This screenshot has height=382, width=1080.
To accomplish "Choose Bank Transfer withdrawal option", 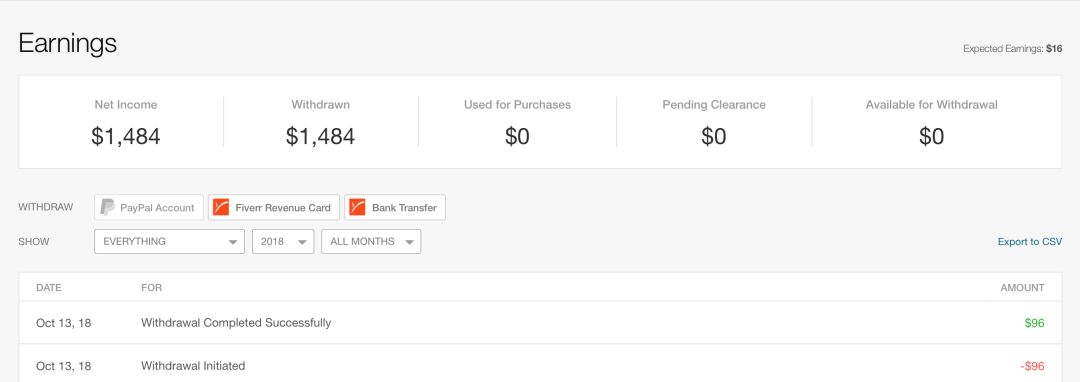I will click(395, 207).
